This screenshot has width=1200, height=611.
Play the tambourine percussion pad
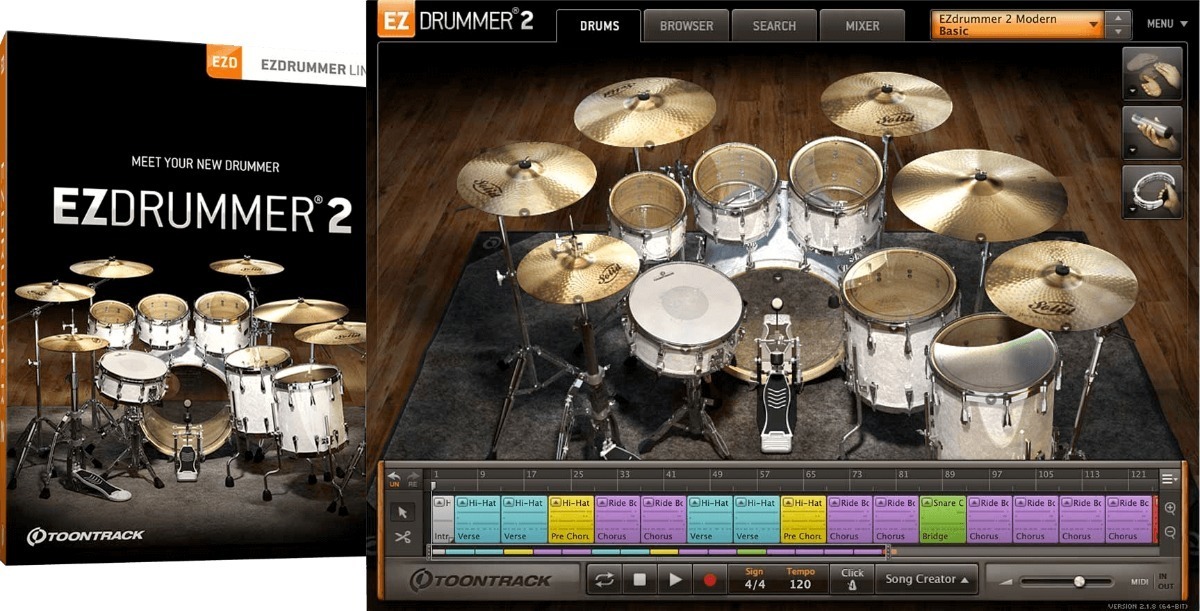[x=1152, y=190]
